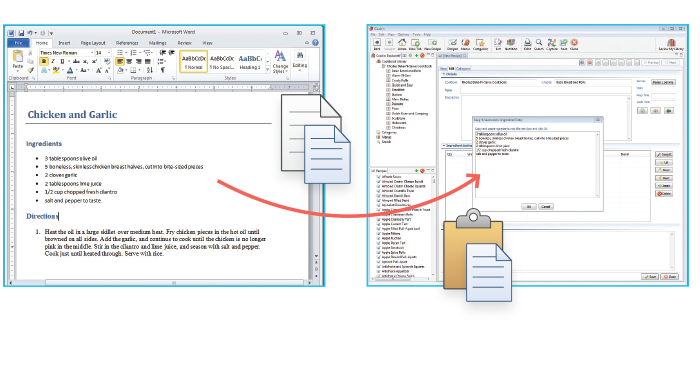Select Justify alignment in Word
Image resolution: width=700 pixels, height=383 pixels.
[x=147, y=61]
